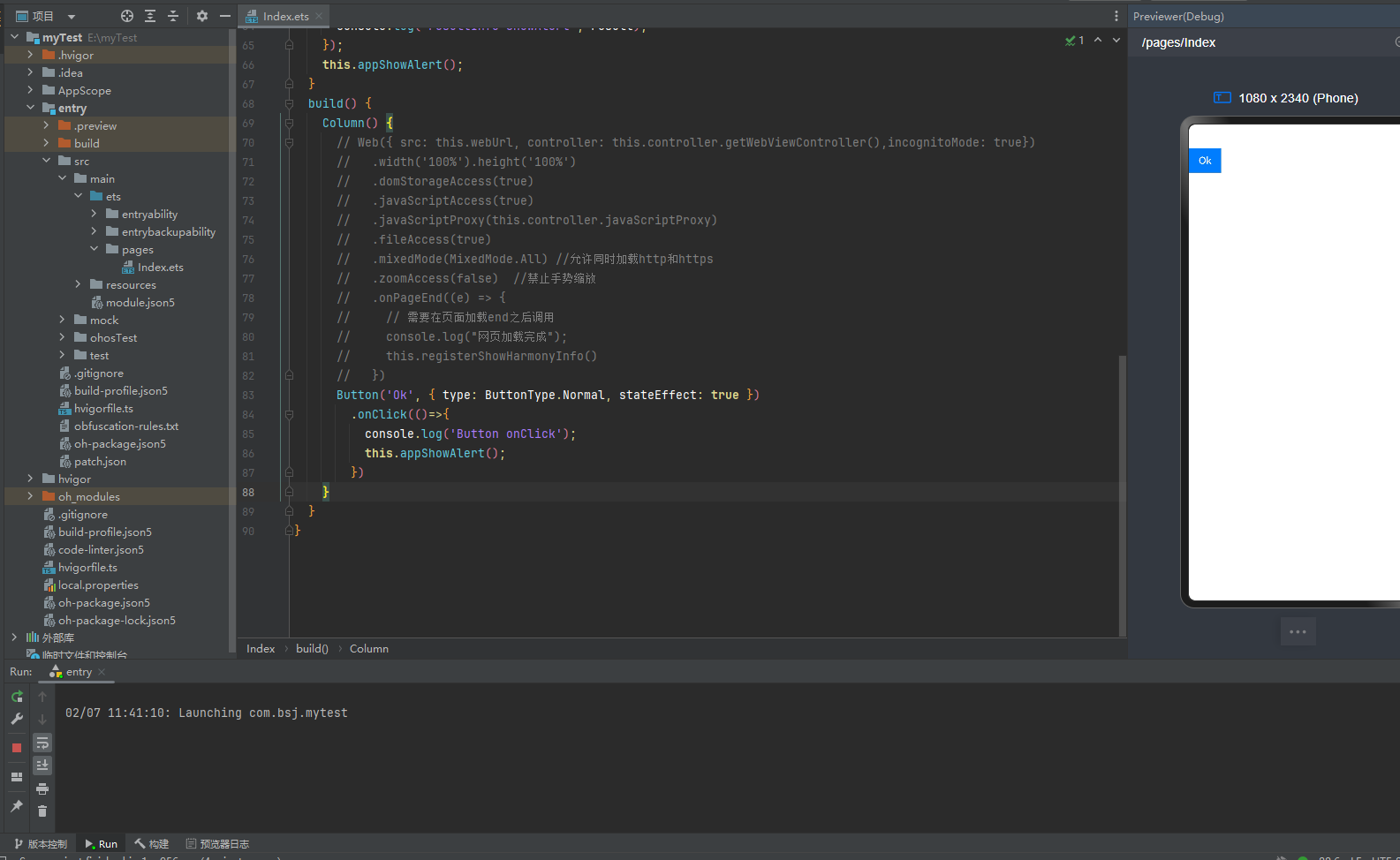1400x860 pixels.
Task: Expand the oh_modules folder
Action: (30, 496)
